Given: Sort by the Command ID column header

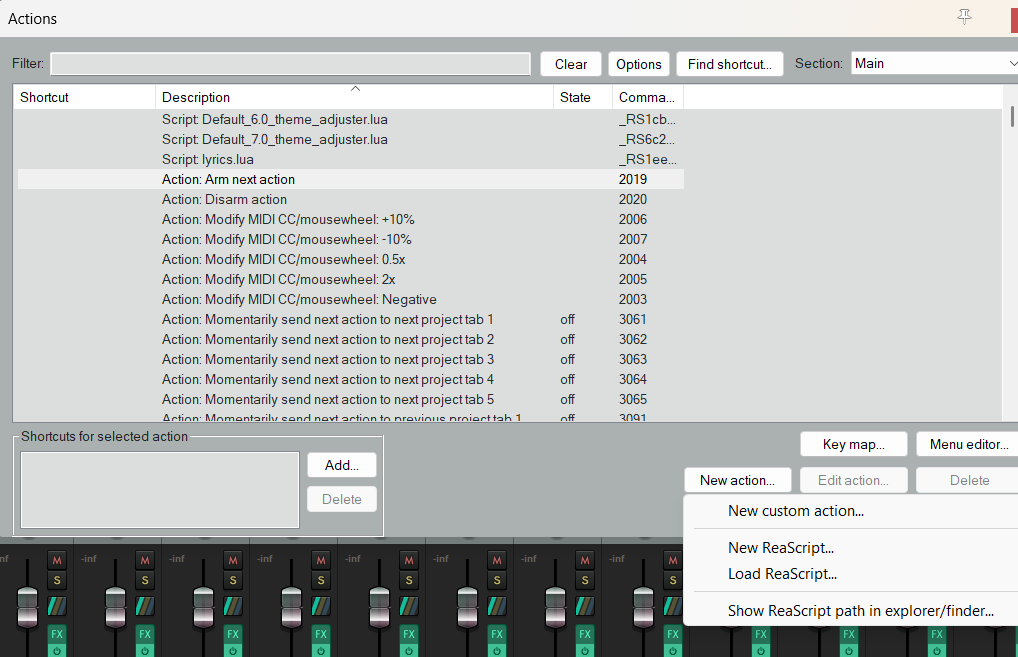Looking at the screenshot, I should pos(647,97).
